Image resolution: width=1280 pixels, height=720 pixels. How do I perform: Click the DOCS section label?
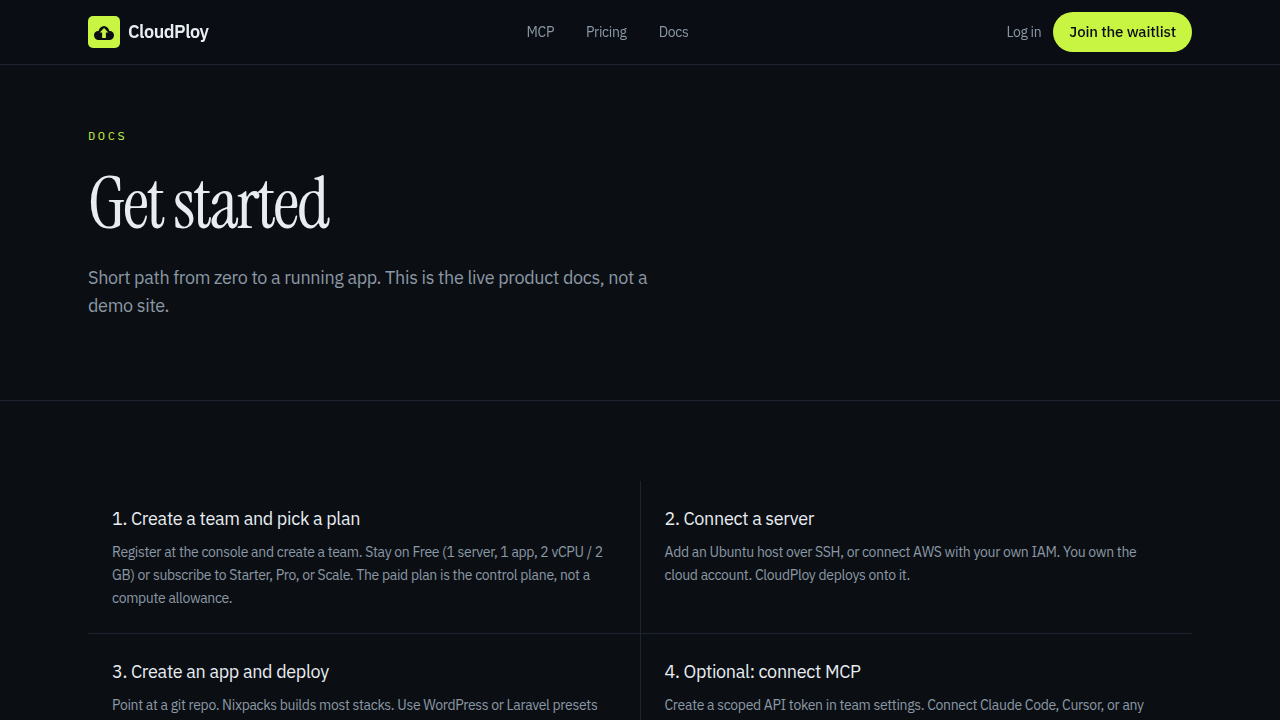107,136
